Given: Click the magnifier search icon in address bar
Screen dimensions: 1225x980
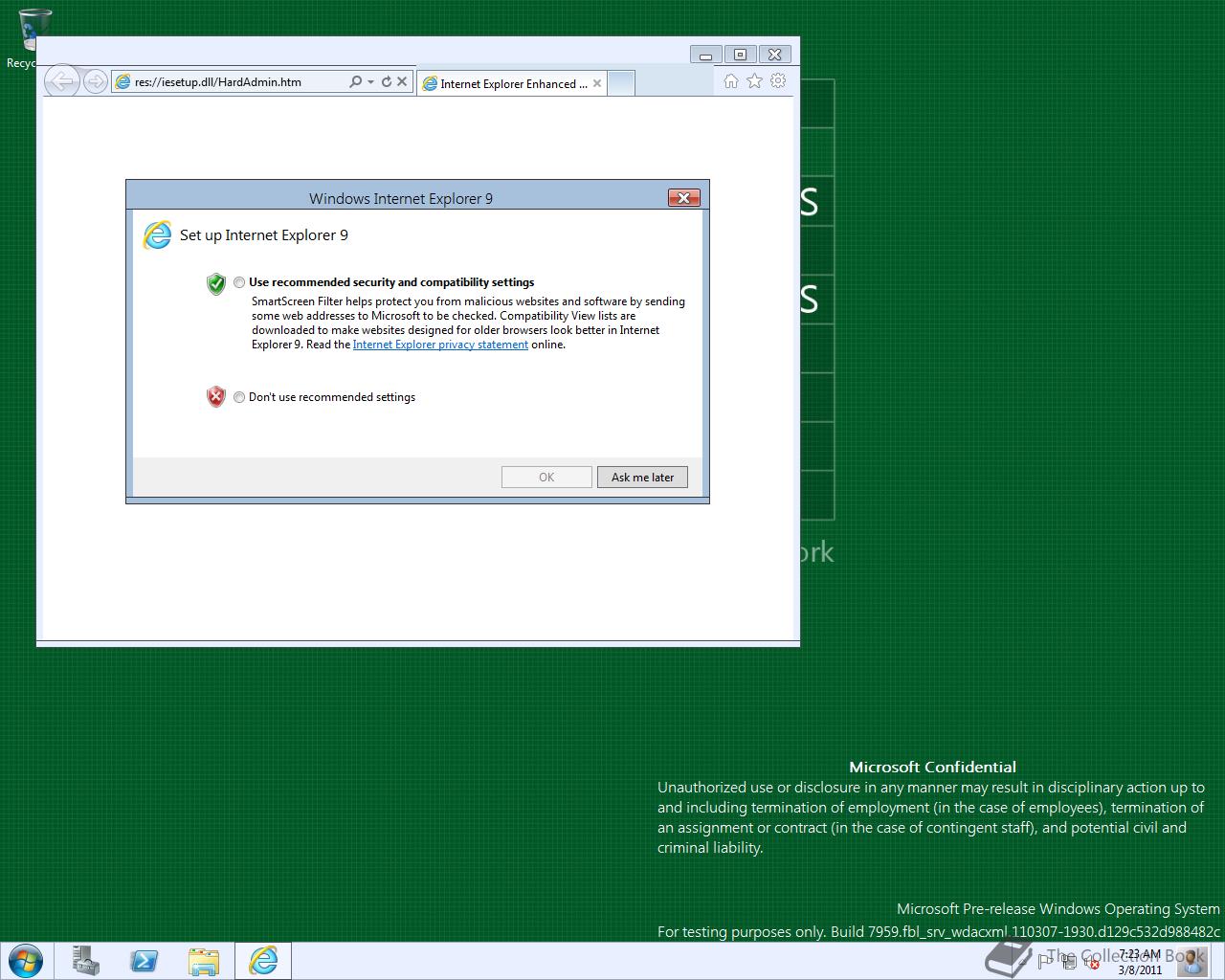Looking at the screenshot, I should click(x=355, y=82).
